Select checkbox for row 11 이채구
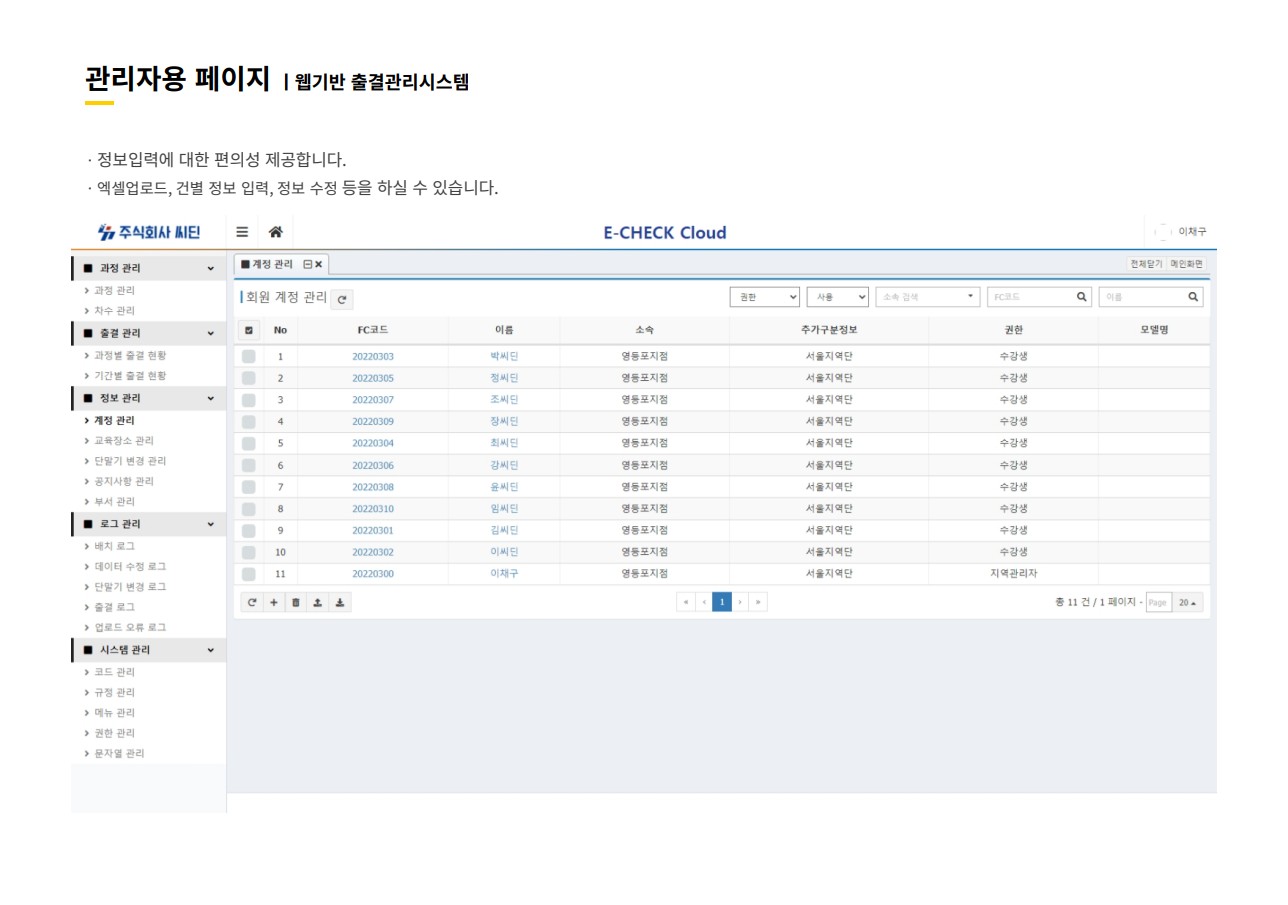This screenshot has height=905, width=1288. [x=249, y=574]
